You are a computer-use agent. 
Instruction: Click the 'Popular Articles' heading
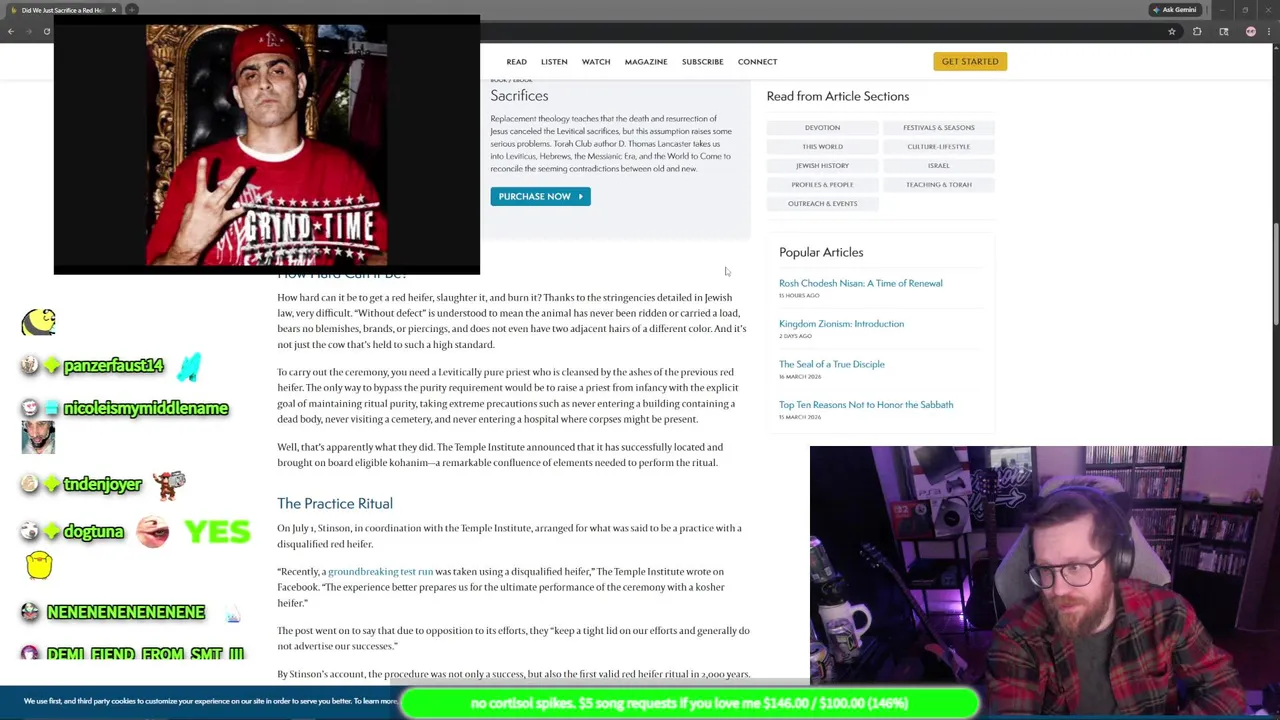(821, 252)
